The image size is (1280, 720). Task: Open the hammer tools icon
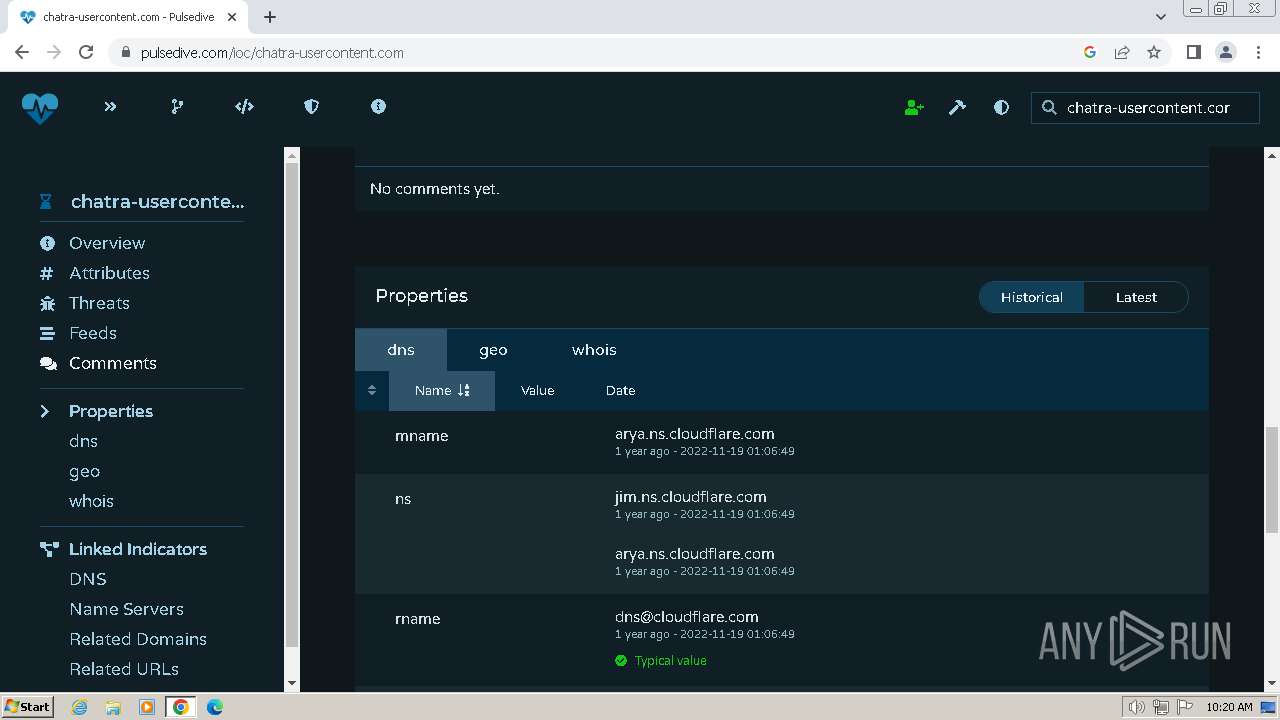point(957,107)
